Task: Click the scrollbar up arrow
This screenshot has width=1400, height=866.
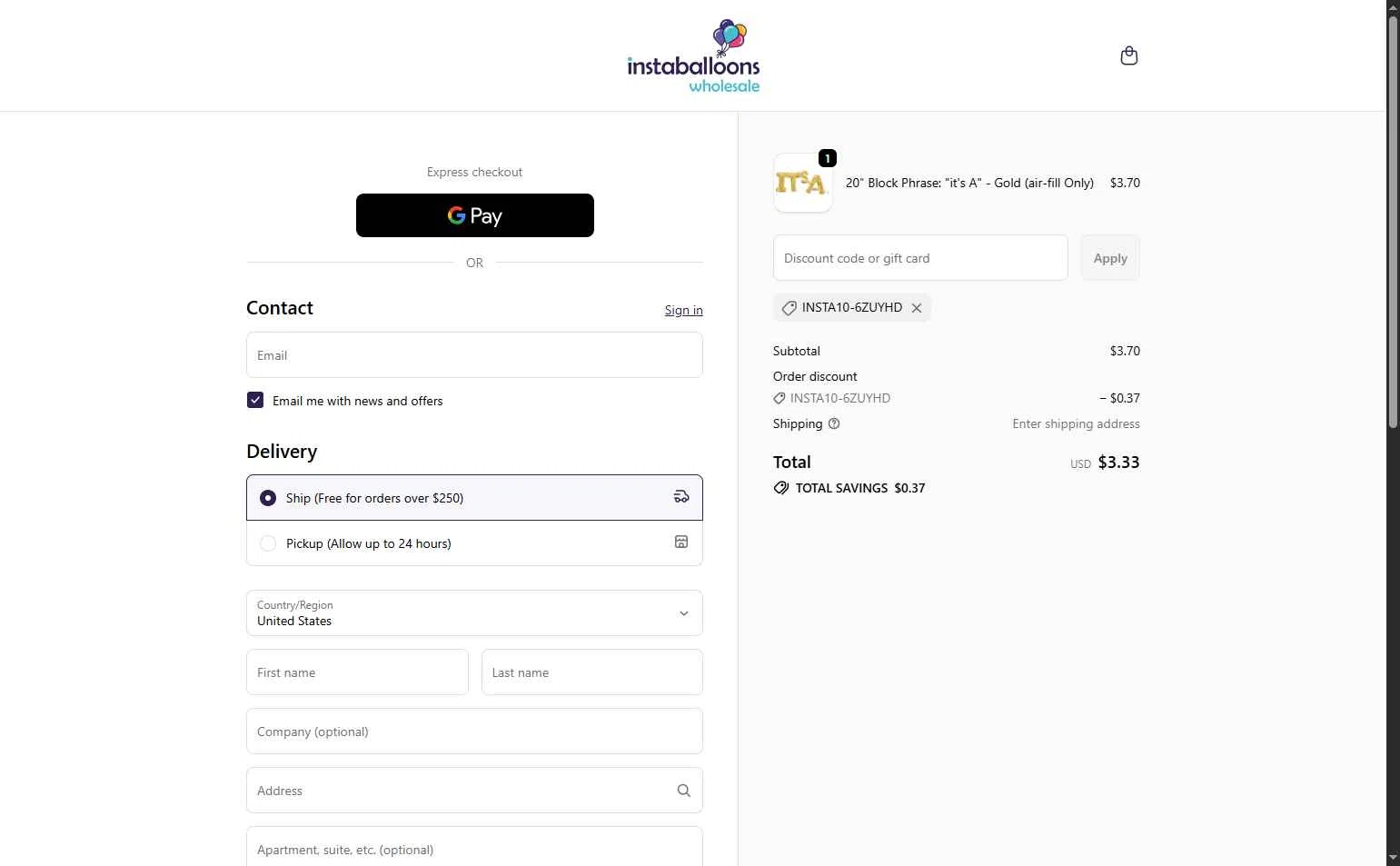Action: 1393,7
